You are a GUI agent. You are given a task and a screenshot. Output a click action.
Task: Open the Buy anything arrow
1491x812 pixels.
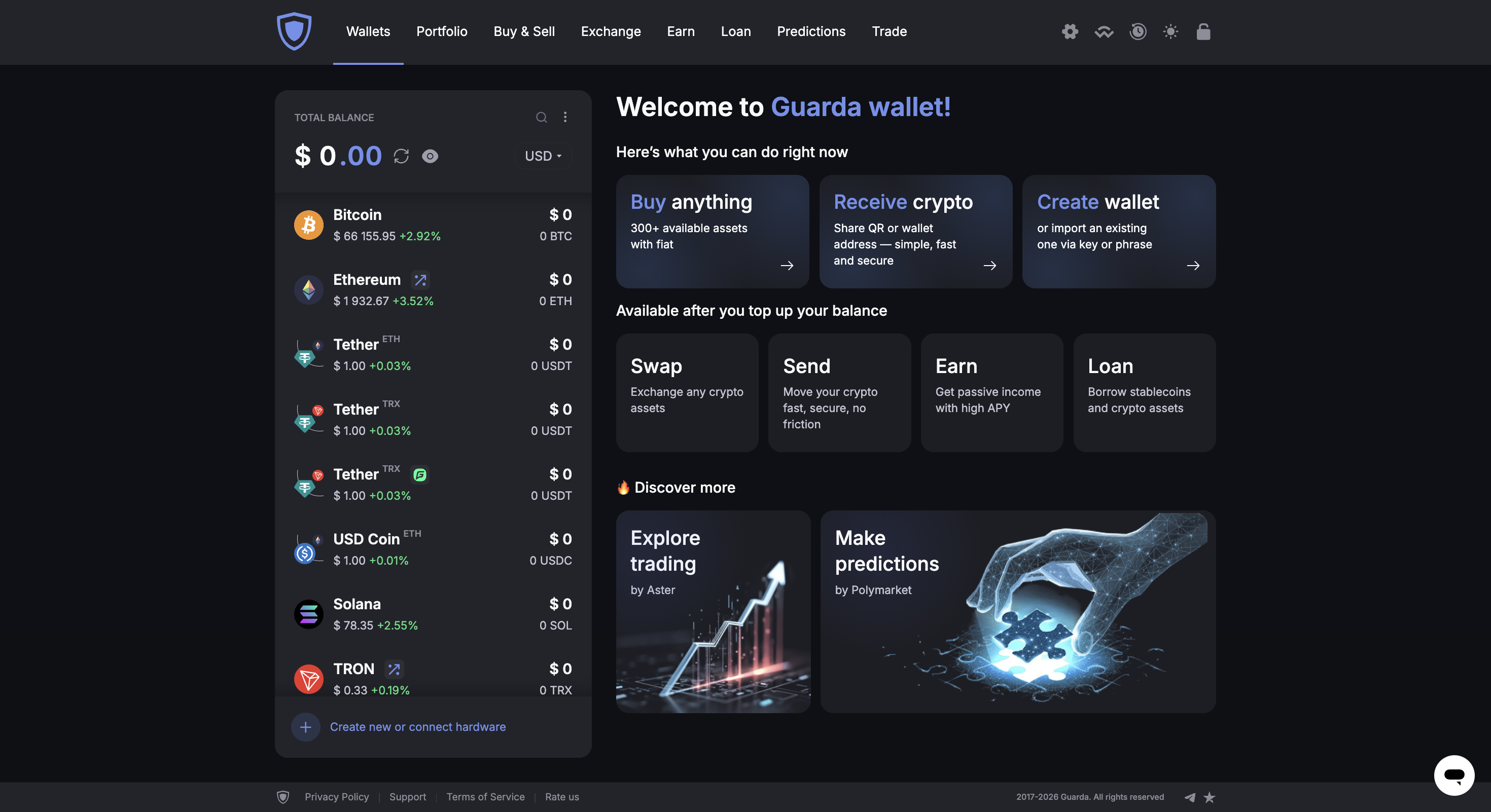click(787, 266)
